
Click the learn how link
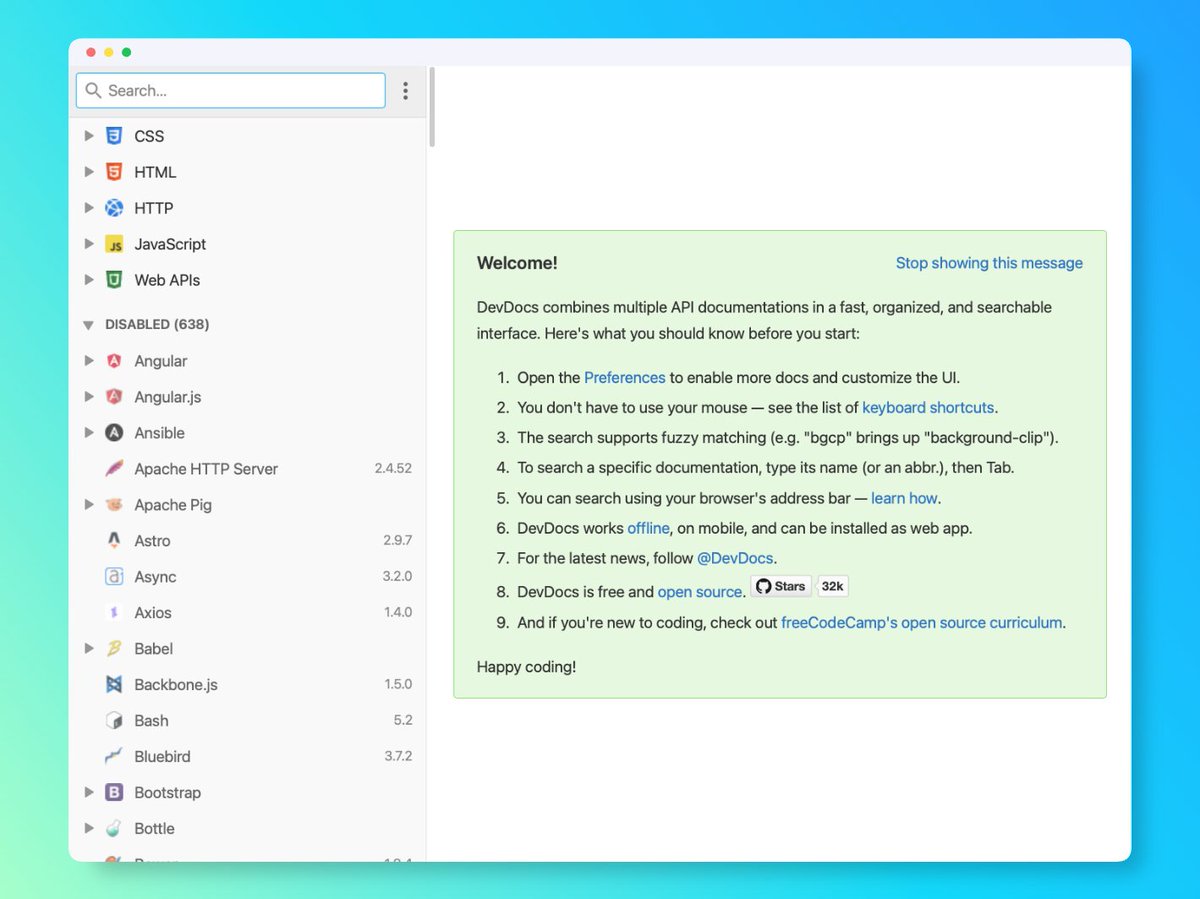pyautogui.click(x=904, y=498)
